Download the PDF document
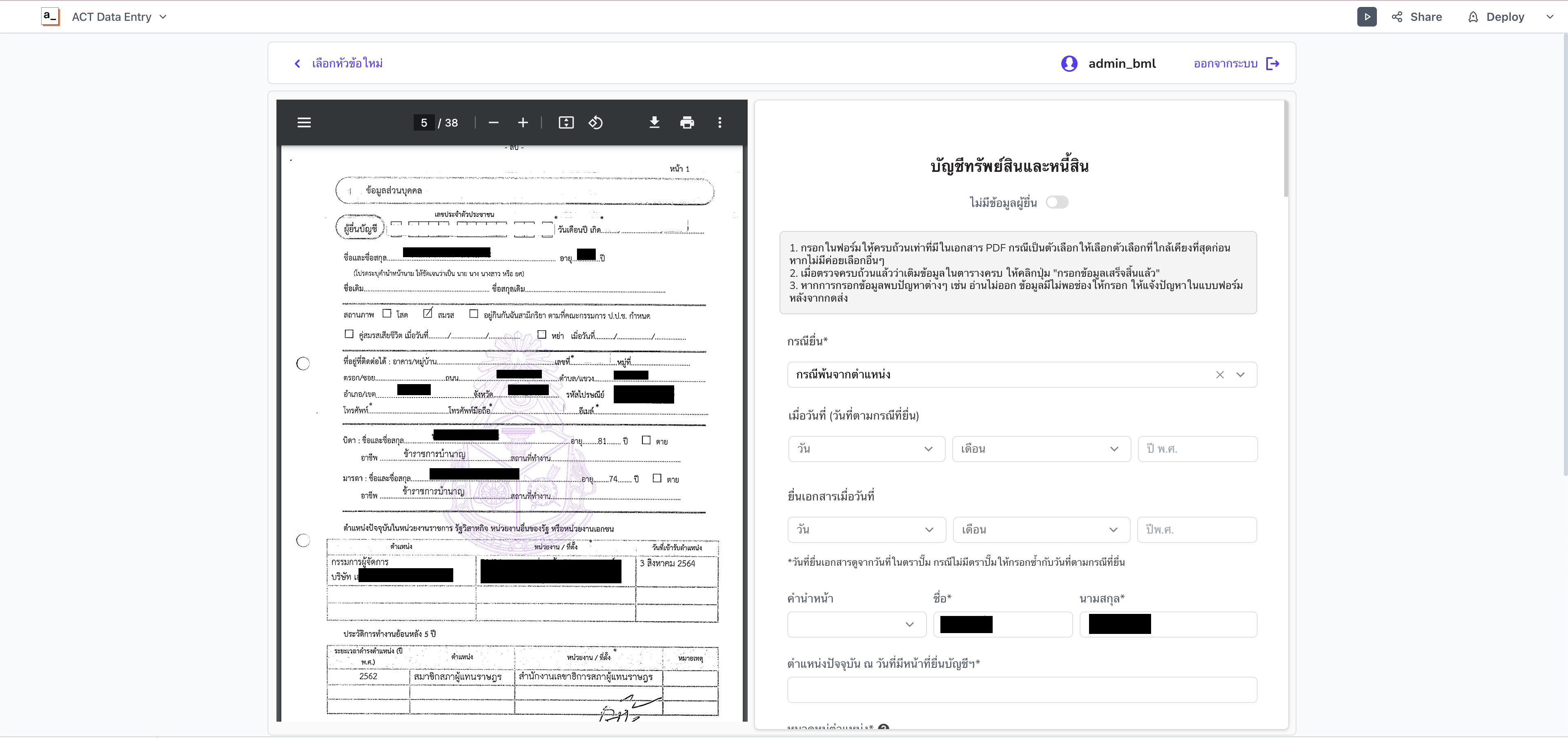Image resolution: width=1568 pixels, height=738 pixels. (654, 123)
